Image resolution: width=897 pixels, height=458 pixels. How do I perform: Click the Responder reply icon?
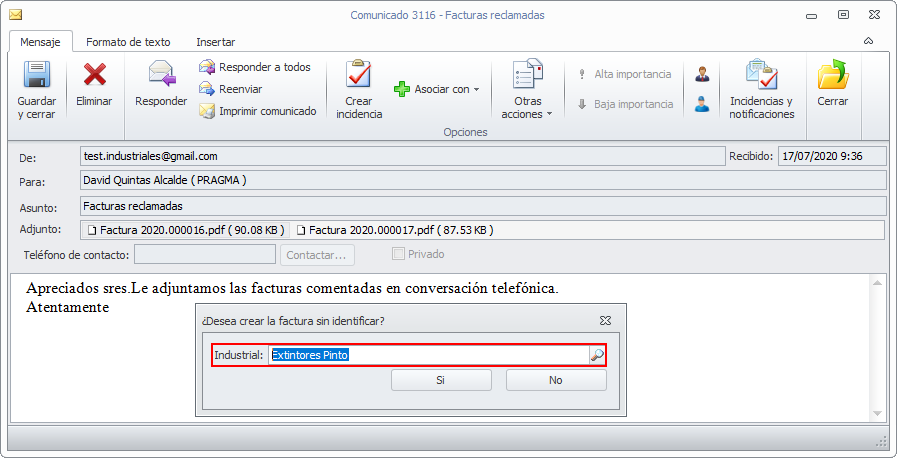pos(161,76)
